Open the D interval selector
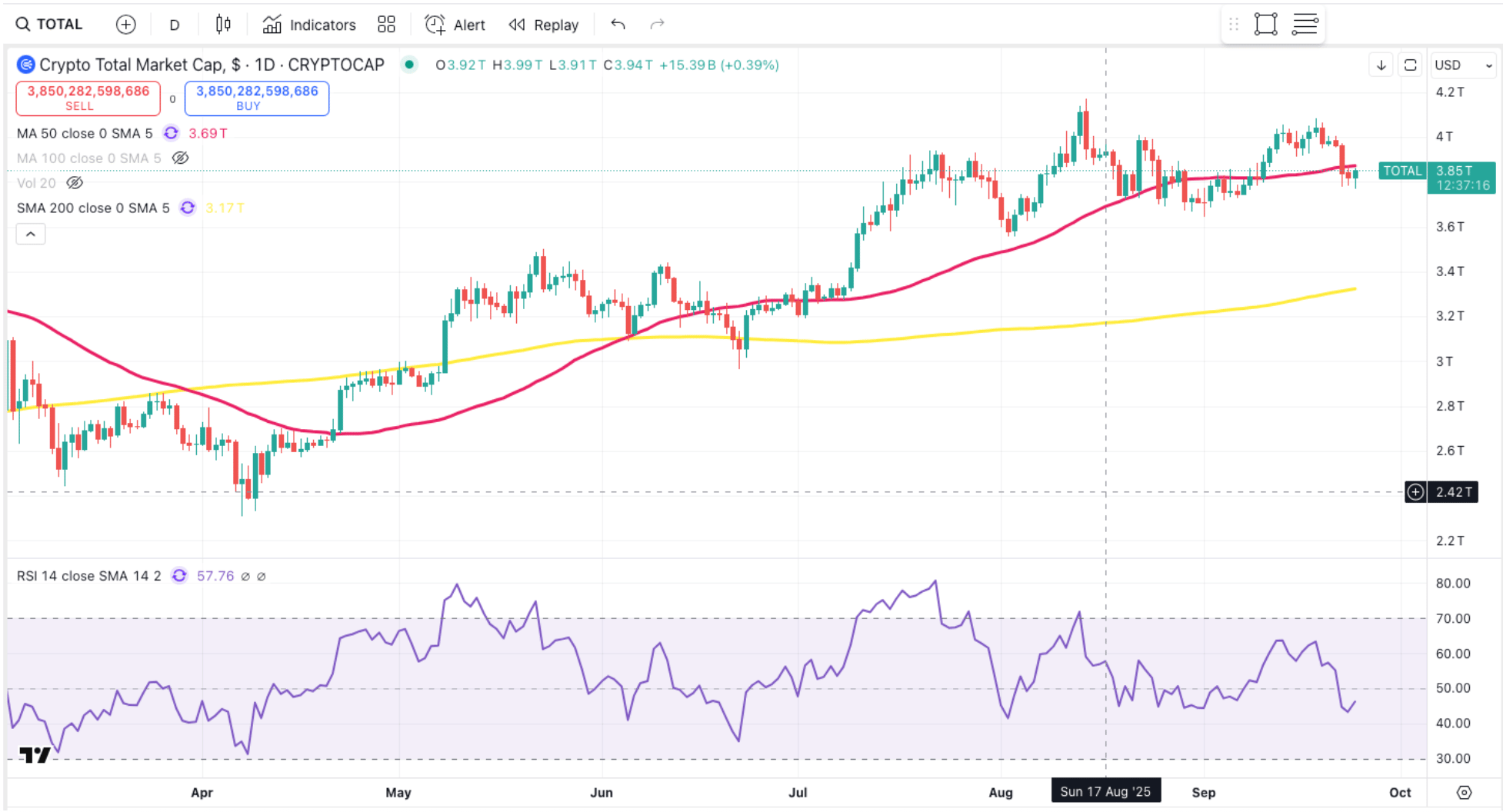The height and width of the screenshot is (812, 1503). coord(175,25)
